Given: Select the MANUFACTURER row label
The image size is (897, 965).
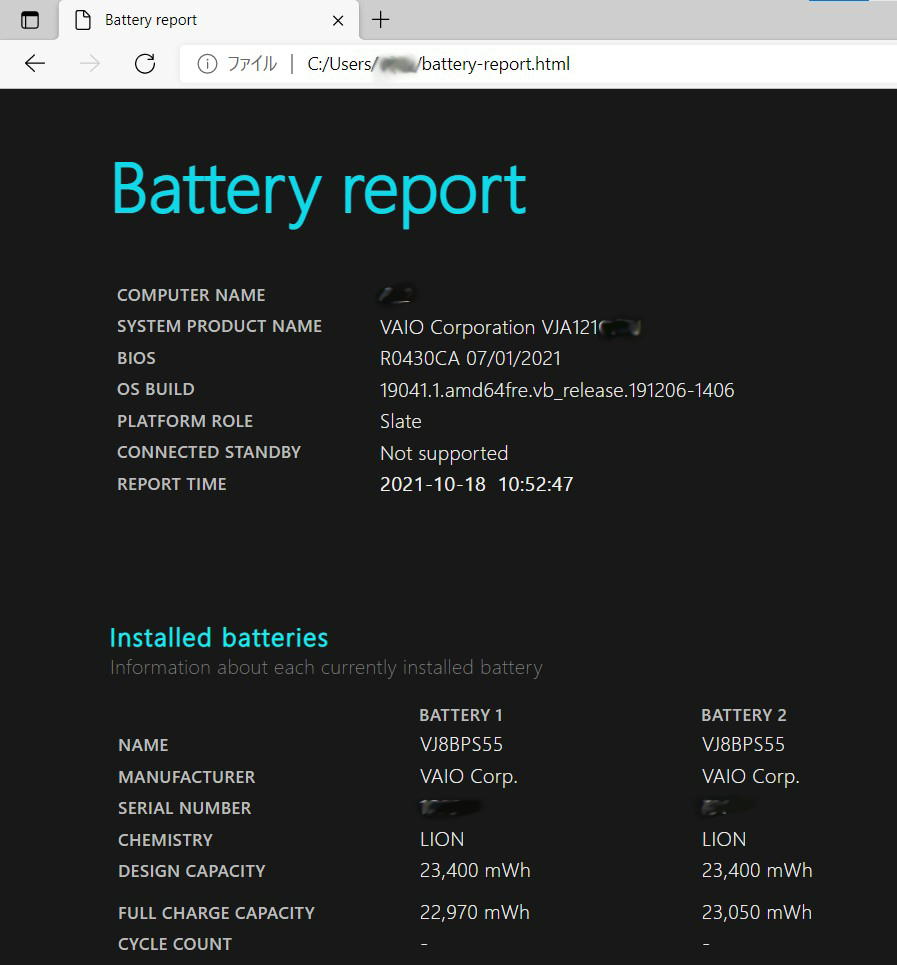Looking at the screenshot, I should pyautogui.click(x=186, y=777).
